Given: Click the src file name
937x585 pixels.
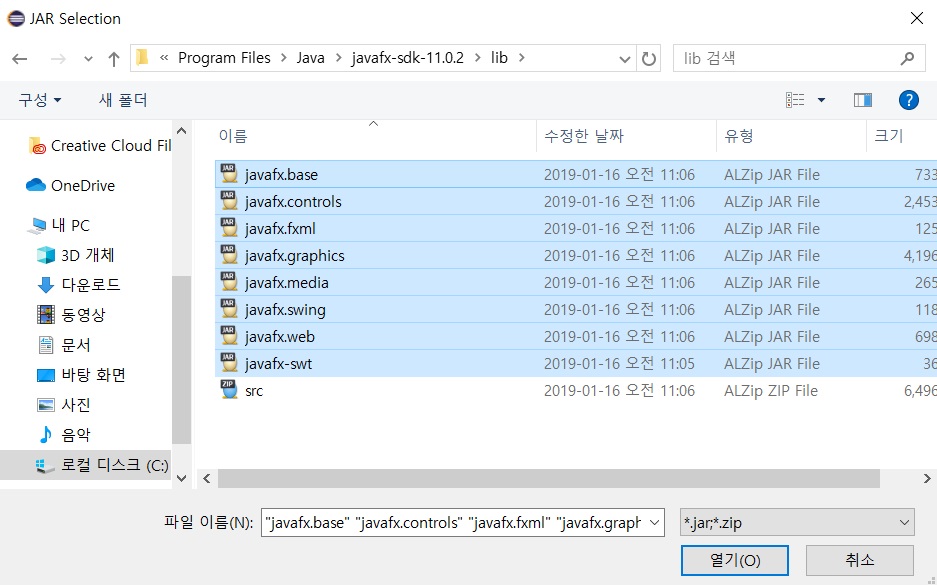Looking at the screenshot, I should (254, 391).
